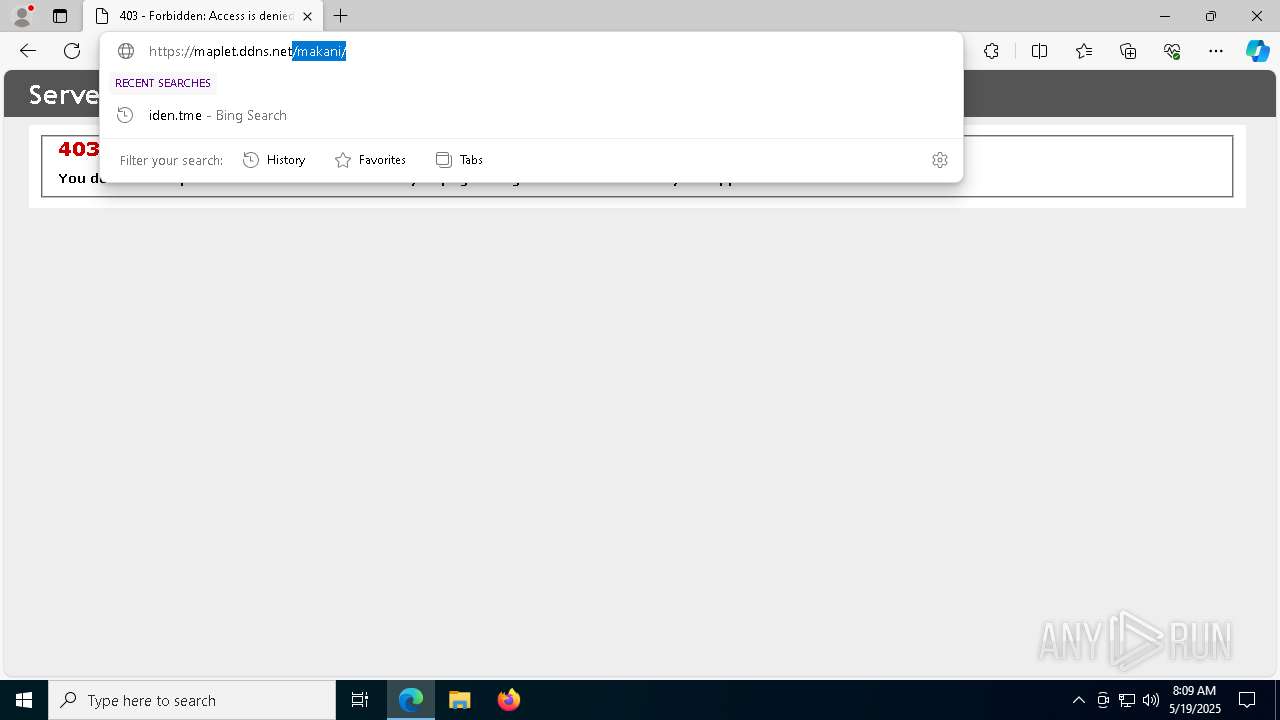1280x720 pixels.
Task: Select iden.tme recent search suggestion
Action: (x=531, y=115)
